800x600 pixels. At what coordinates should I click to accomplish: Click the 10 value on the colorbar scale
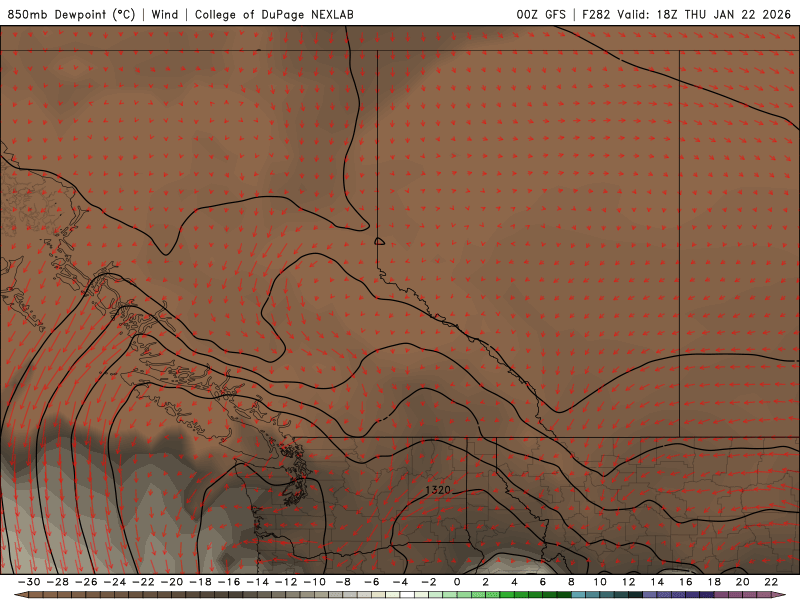[600, 582]
